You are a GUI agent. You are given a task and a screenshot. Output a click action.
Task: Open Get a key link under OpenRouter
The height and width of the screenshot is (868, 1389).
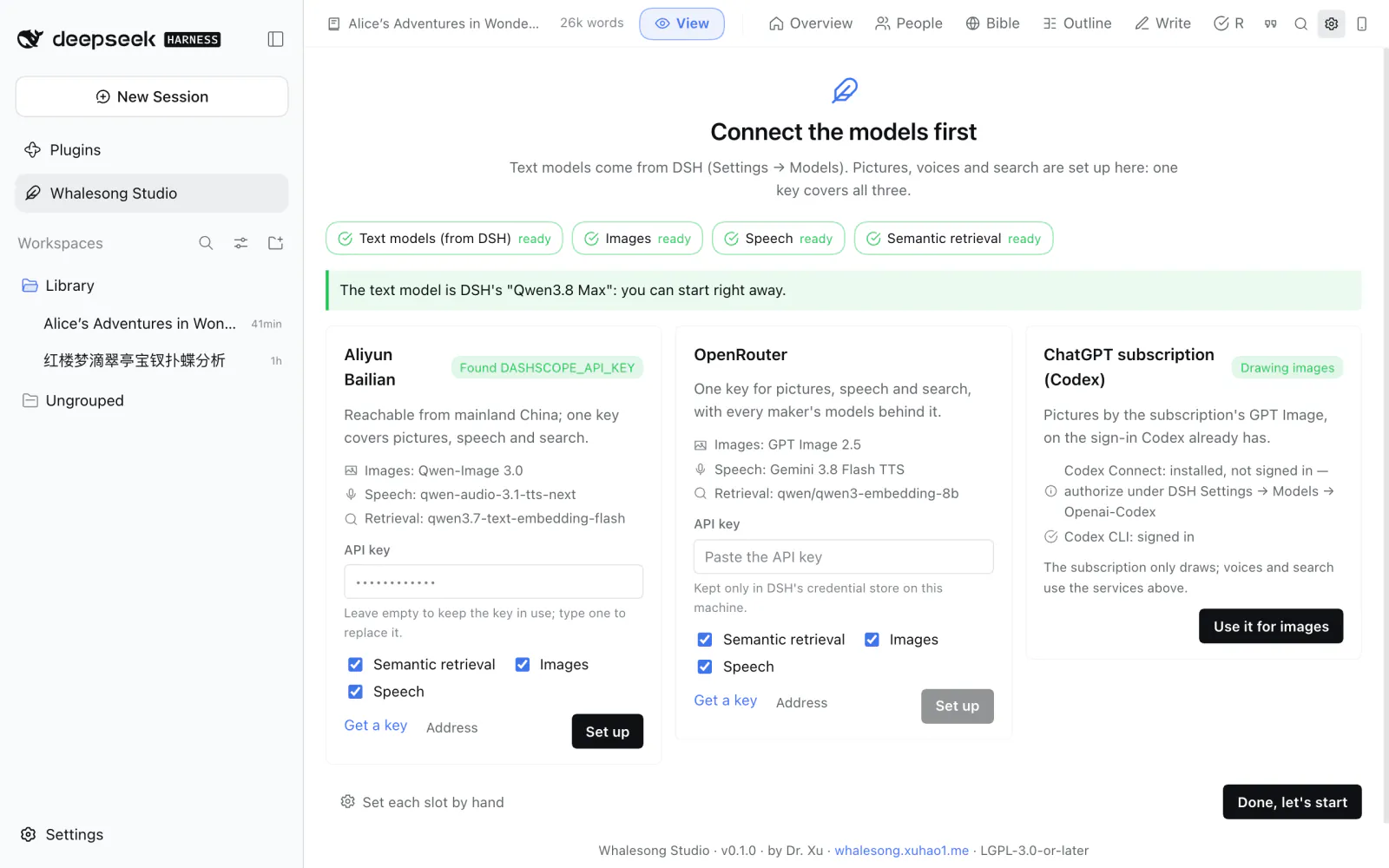coord(726,700)
